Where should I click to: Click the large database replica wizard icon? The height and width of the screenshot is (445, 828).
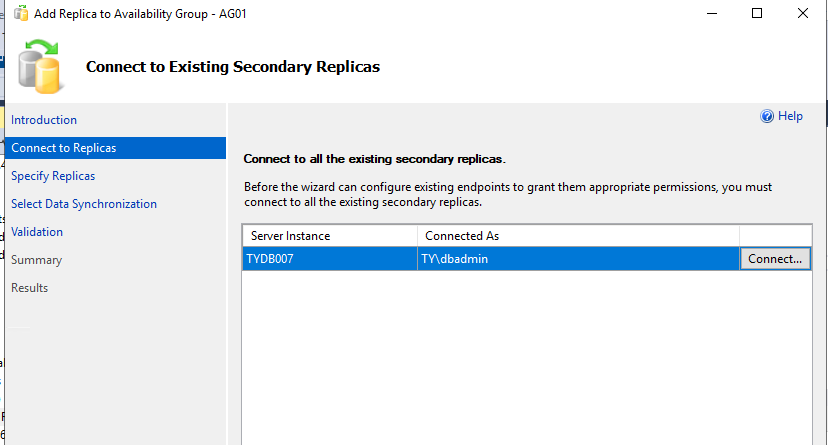(x=40, y=65)
